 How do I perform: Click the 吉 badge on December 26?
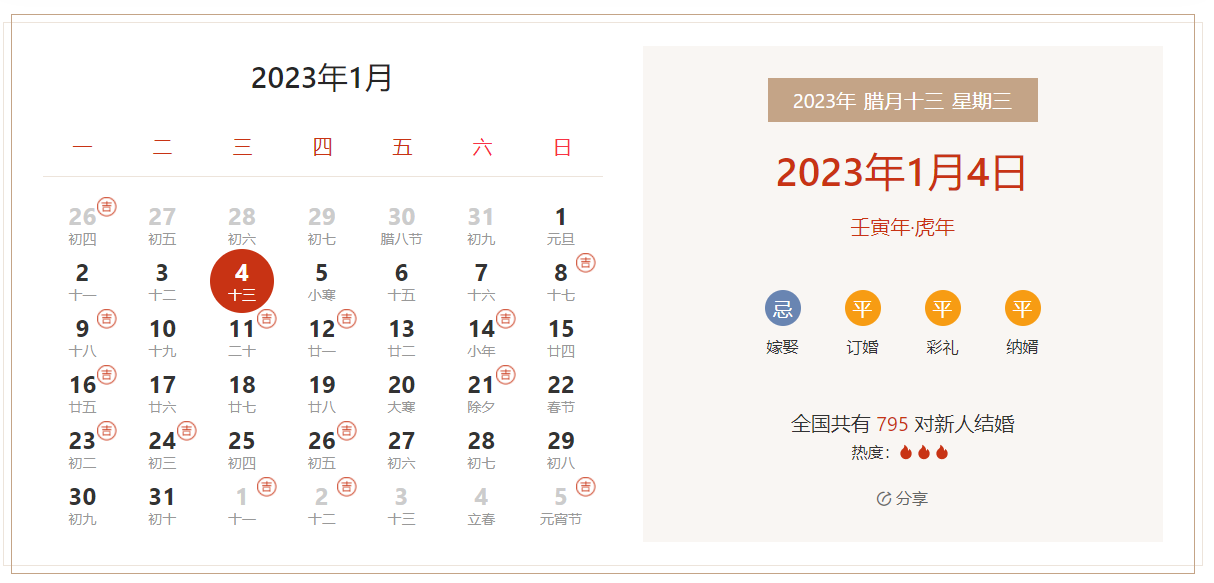[107, 207]
